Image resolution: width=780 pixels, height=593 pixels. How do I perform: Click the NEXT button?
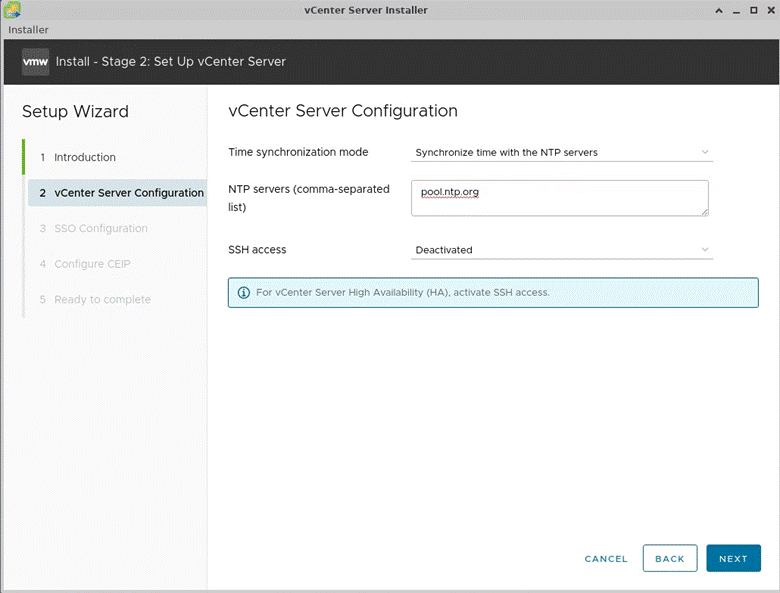[x=733, y=559]
